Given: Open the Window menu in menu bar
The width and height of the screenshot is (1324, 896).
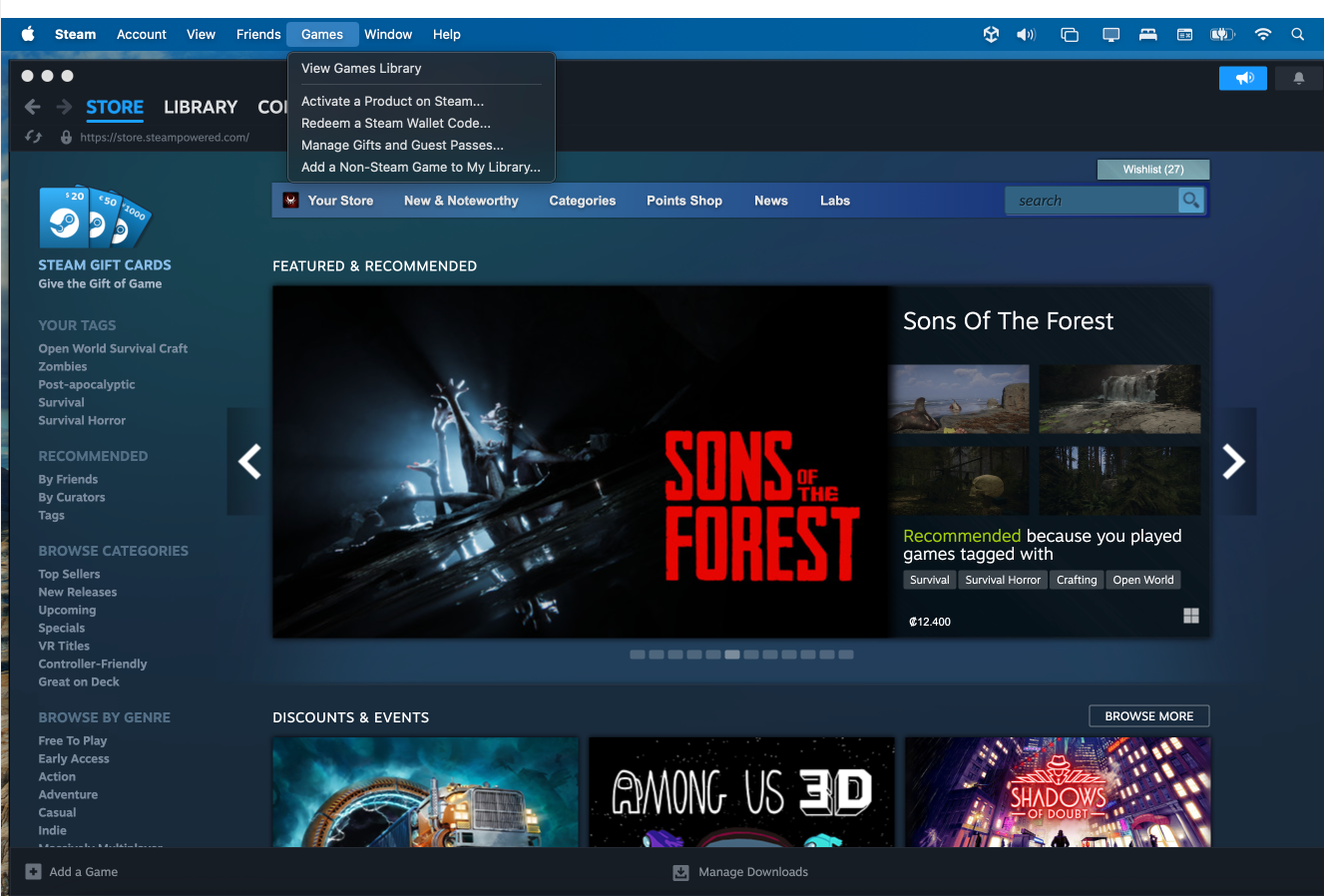Looking at the screenshot, I should click(388, 34).
